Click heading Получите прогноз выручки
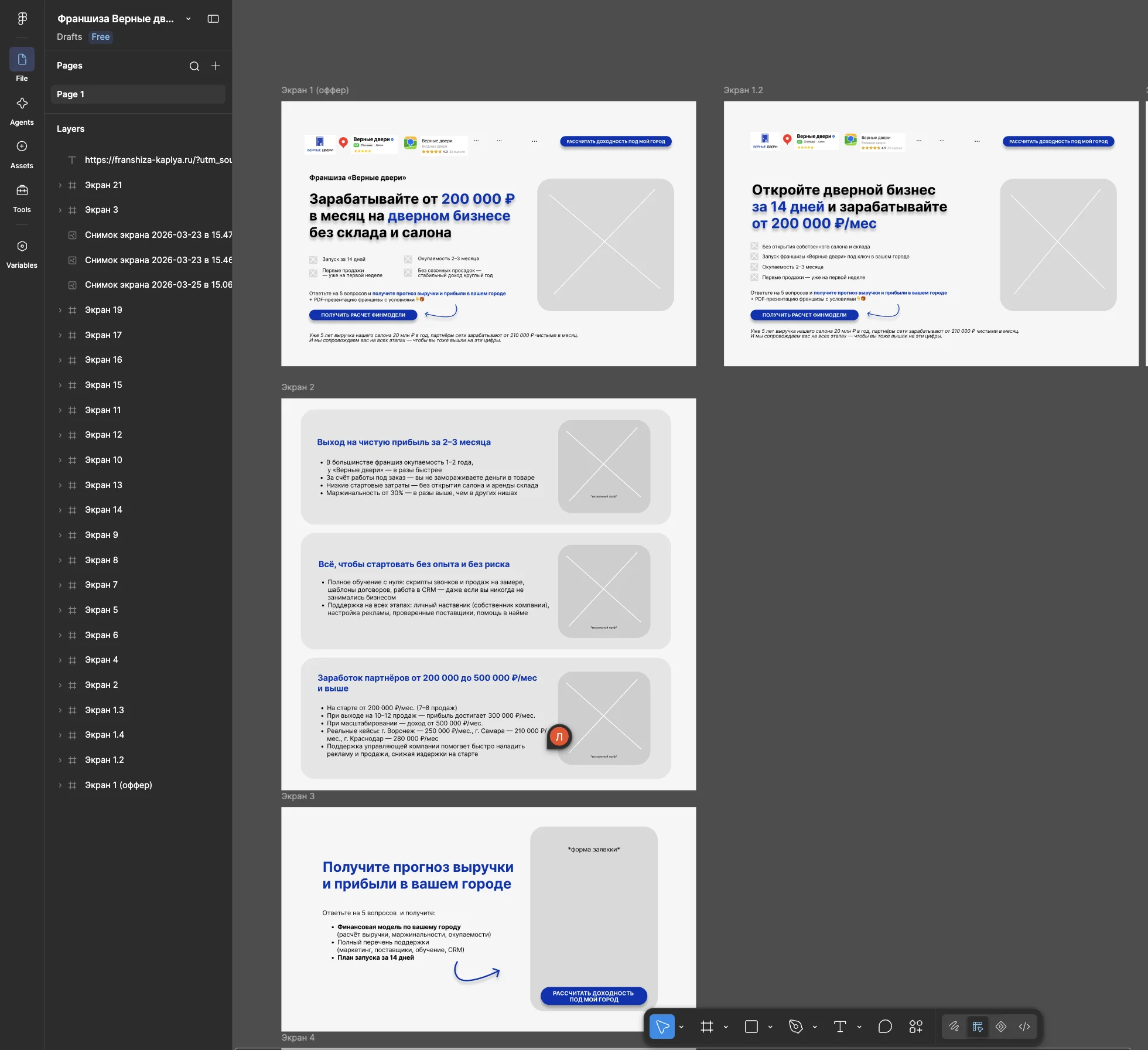 418,875
